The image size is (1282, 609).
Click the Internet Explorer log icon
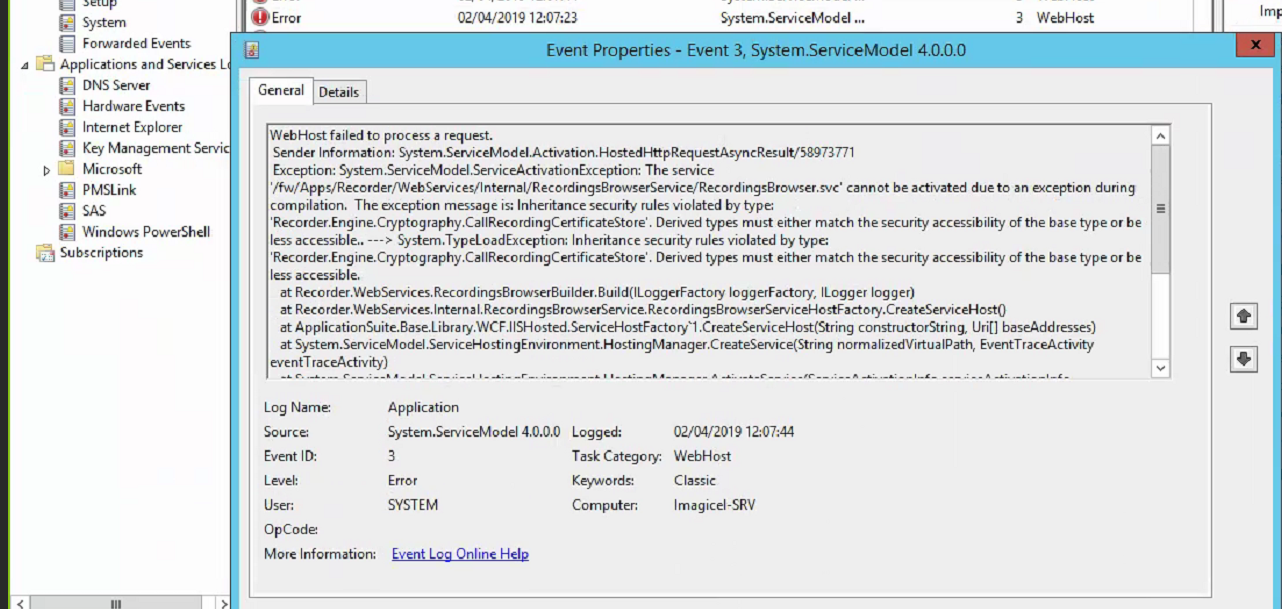[x=67, y=127]
